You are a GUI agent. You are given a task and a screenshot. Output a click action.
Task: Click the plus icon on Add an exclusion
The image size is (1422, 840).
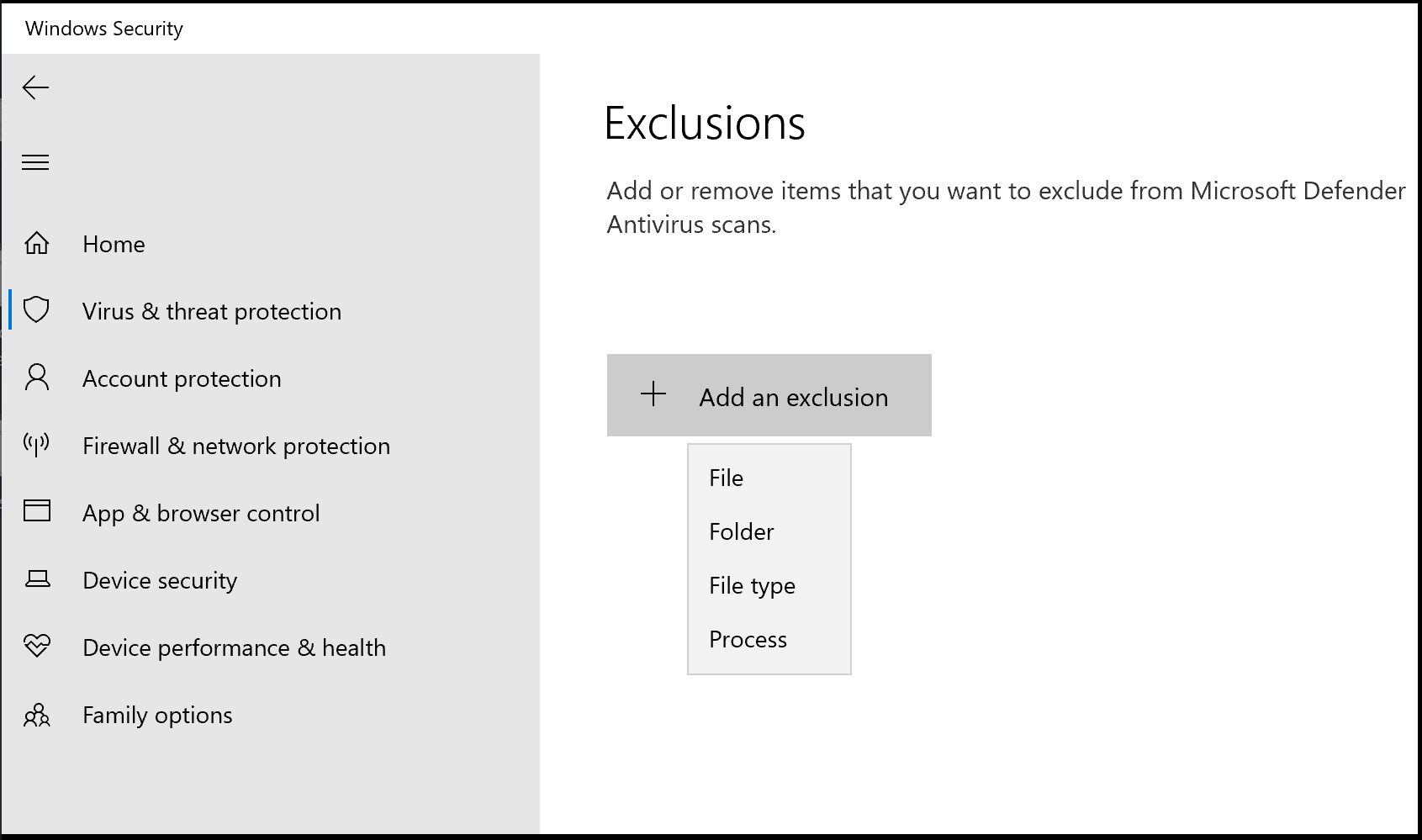point(653,394)
